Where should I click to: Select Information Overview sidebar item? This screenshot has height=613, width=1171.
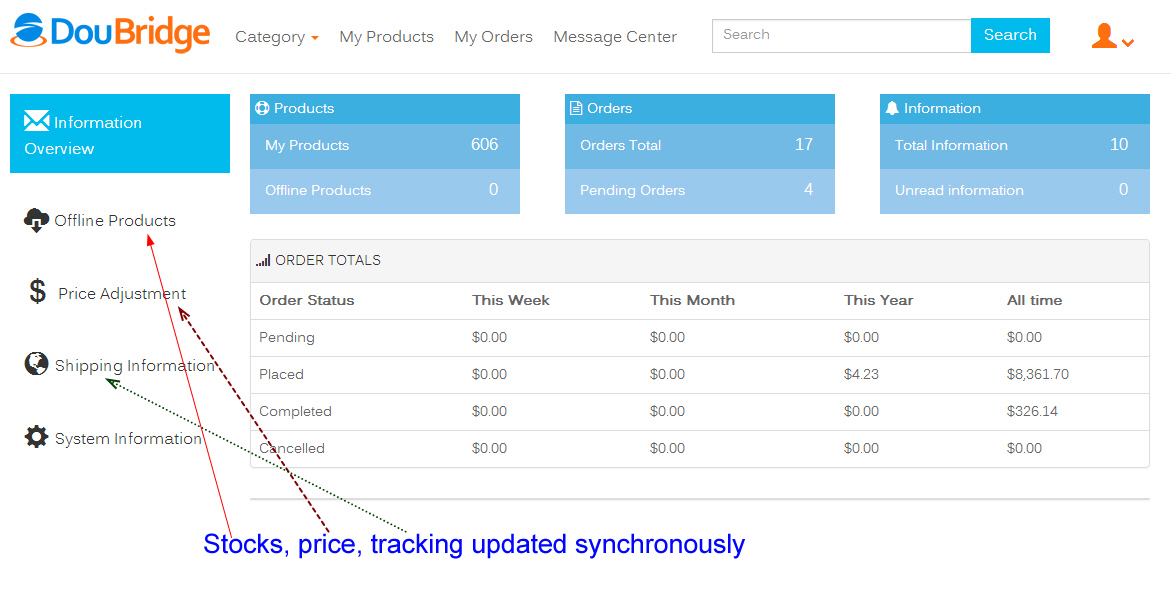(x=119, y=134)
